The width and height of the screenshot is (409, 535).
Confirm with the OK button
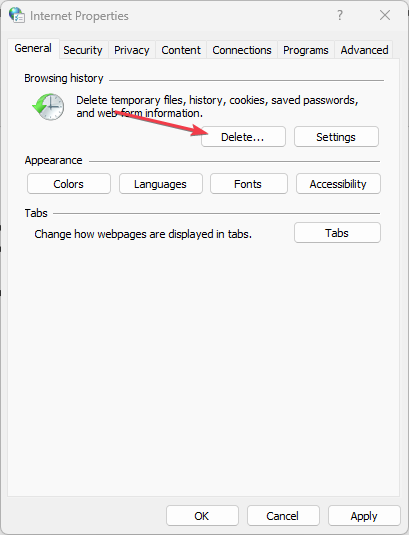coord(202,516)
